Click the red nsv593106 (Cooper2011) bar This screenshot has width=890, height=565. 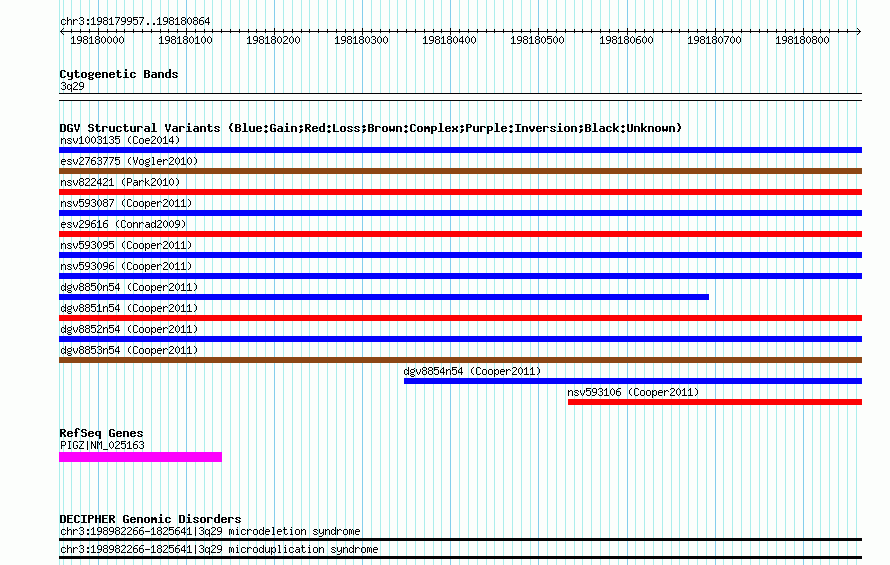pyautogui.click(x=715, y=402)
